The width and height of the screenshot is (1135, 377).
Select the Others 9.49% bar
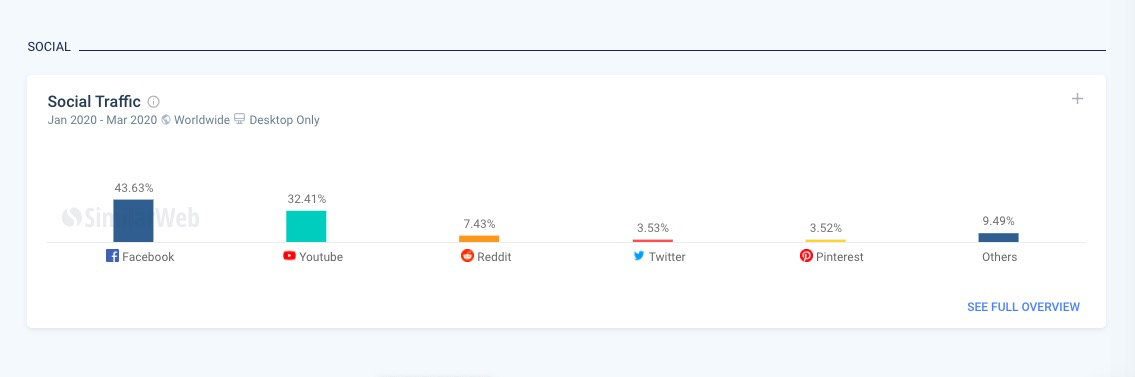tap(999, 237)
